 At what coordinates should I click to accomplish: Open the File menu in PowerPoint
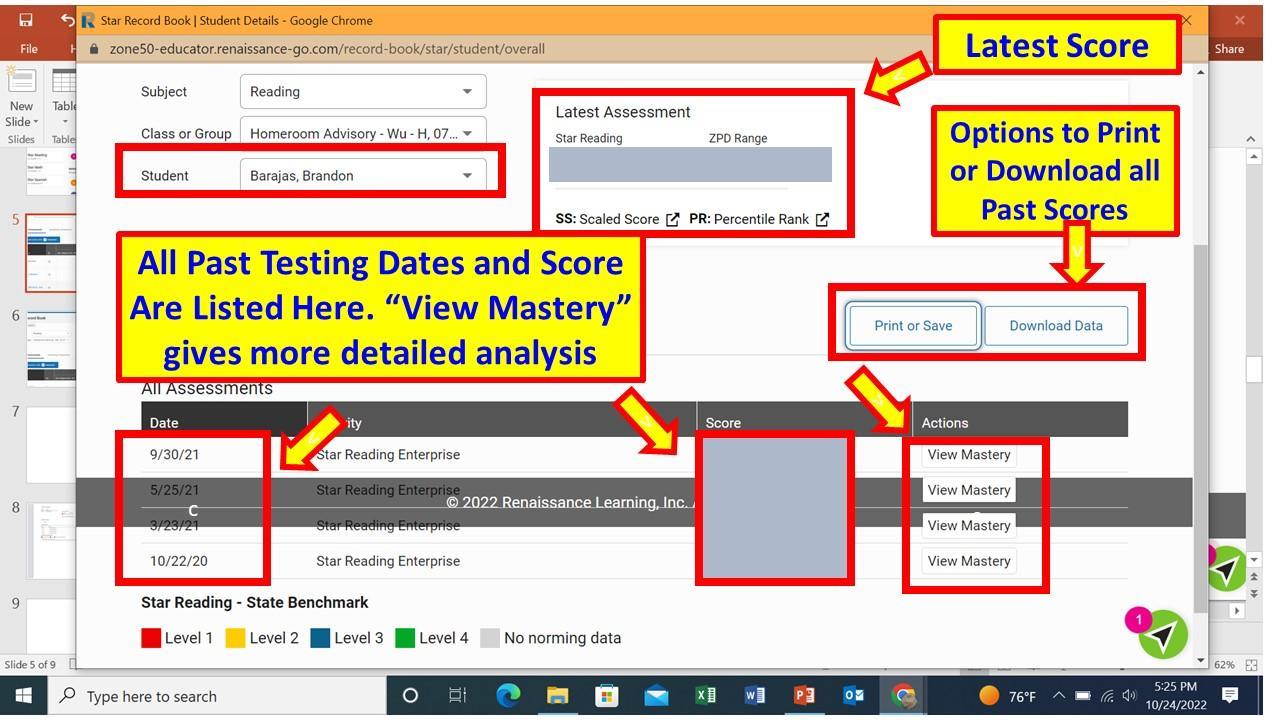27,47
